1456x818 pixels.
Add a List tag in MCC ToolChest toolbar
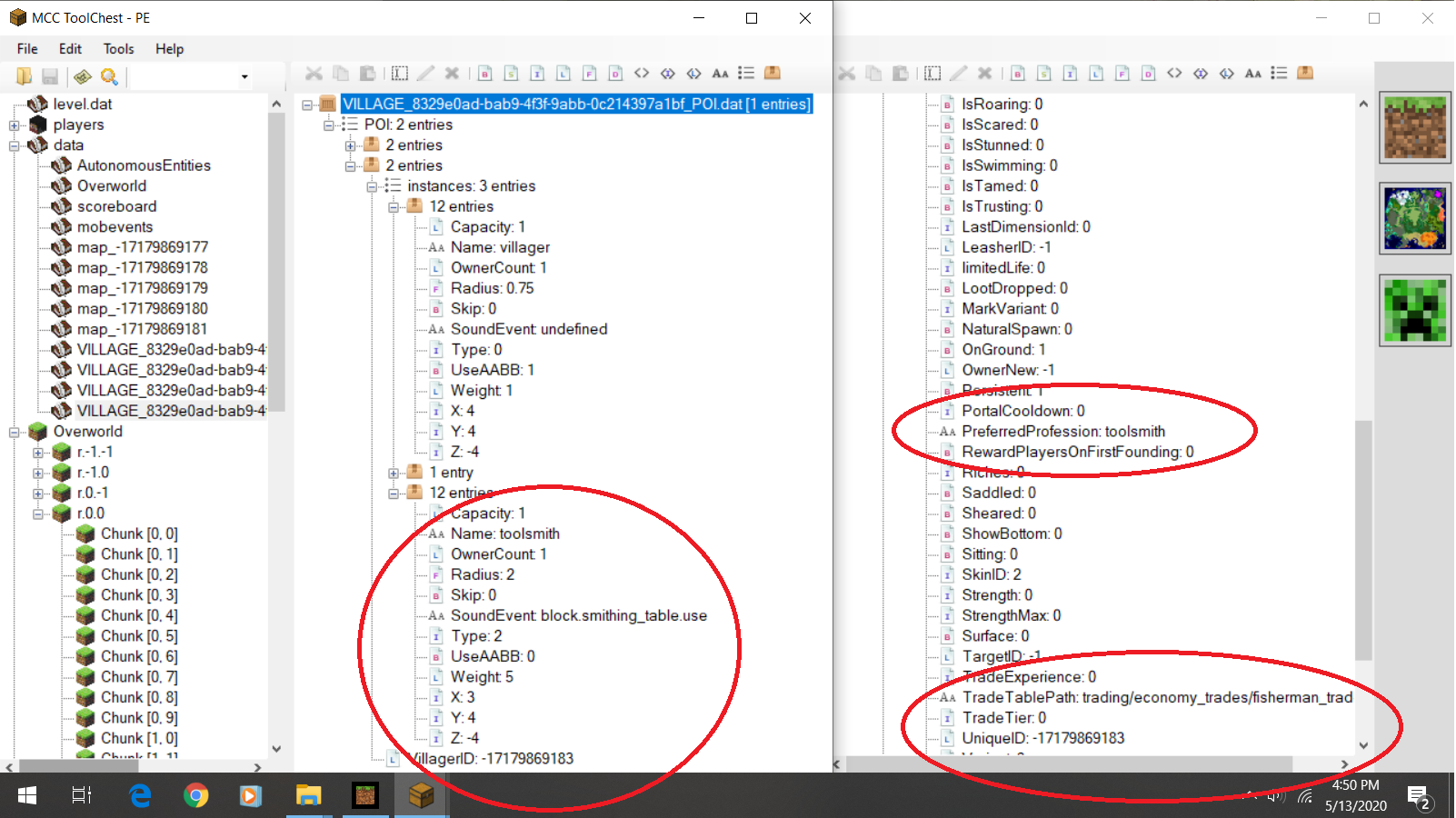click(746, 74)
